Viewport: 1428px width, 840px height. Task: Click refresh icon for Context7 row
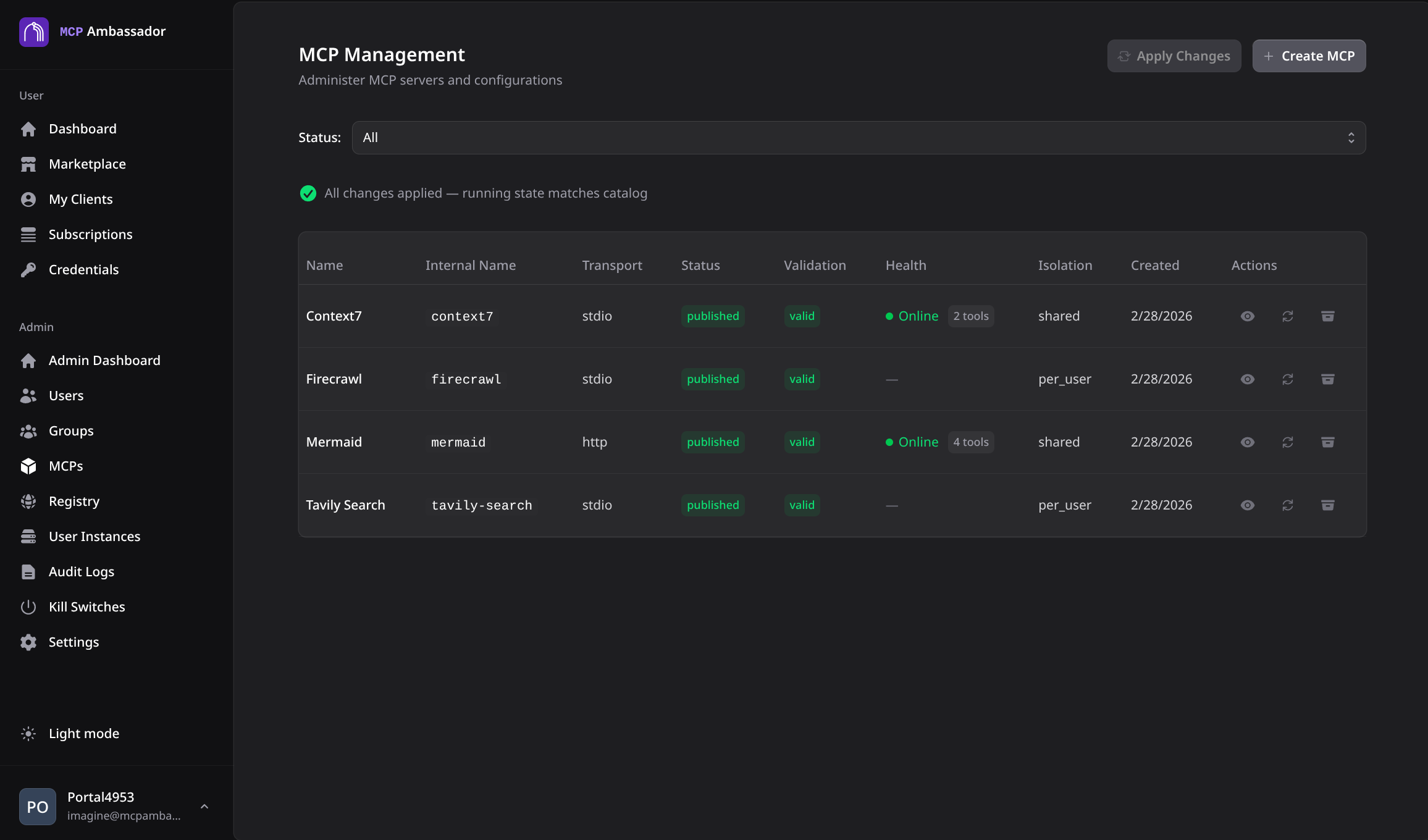1288,316
